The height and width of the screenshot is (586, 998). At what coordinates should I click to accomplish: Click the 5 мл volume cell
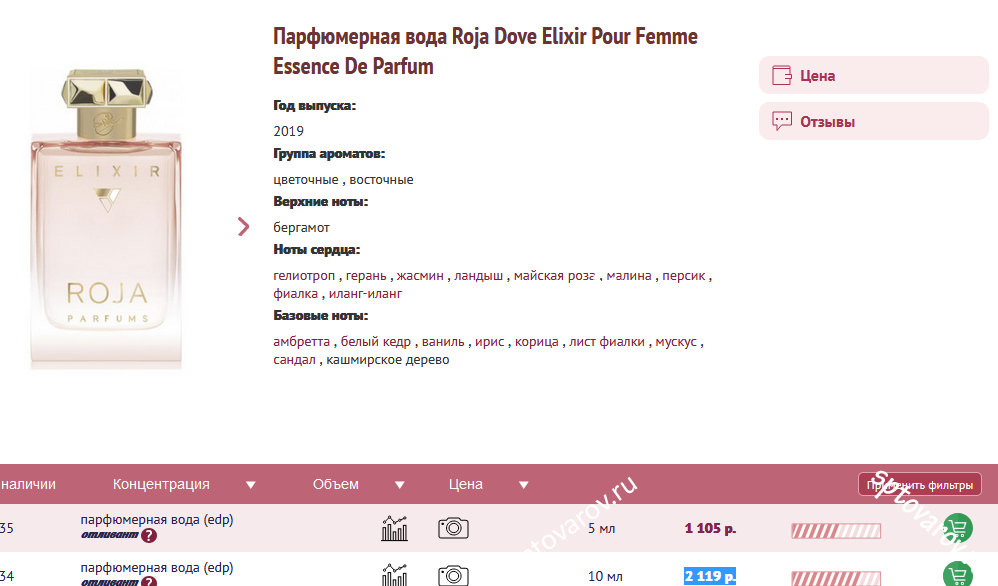pyautogui.click(x=601, y=528)
